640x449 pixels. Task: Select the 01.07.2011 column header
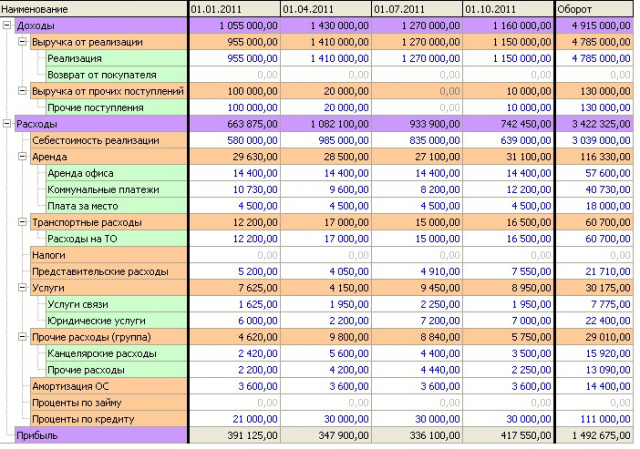tap(417, 9)
